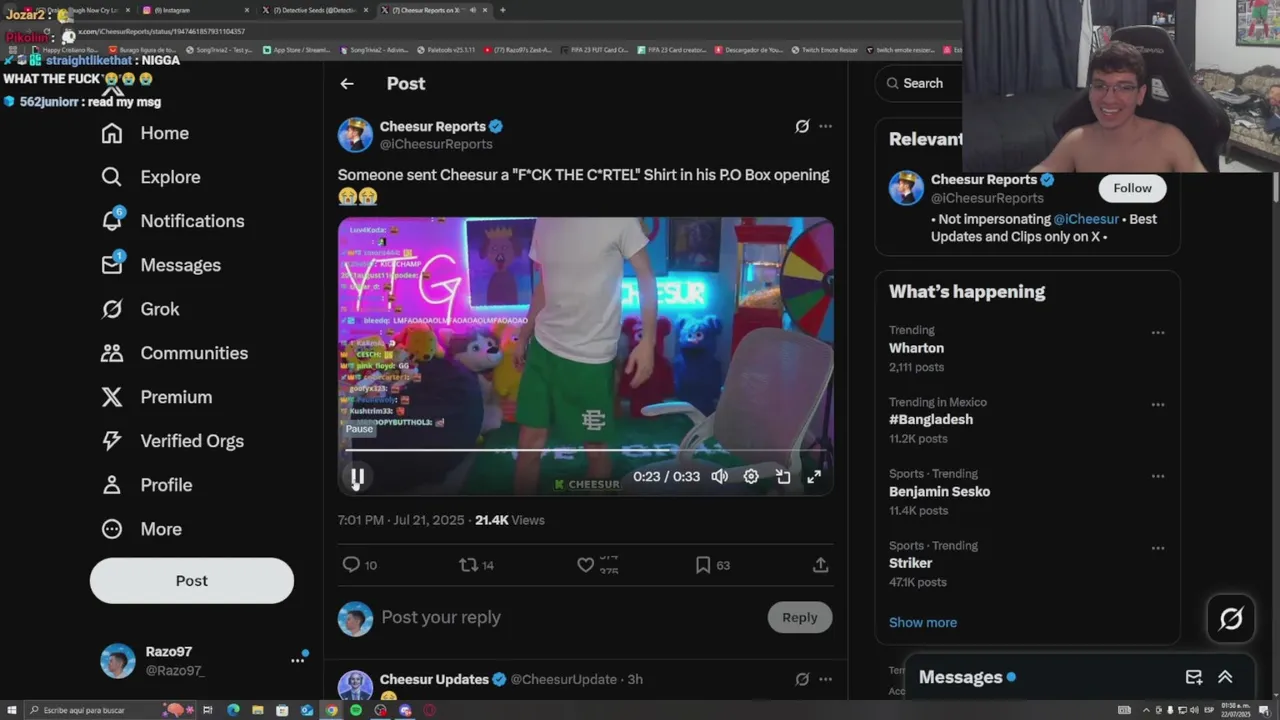Open the floating Grok button
Image resolution: width=1280 pixels, height=720 pixels.
(1231, 619)
